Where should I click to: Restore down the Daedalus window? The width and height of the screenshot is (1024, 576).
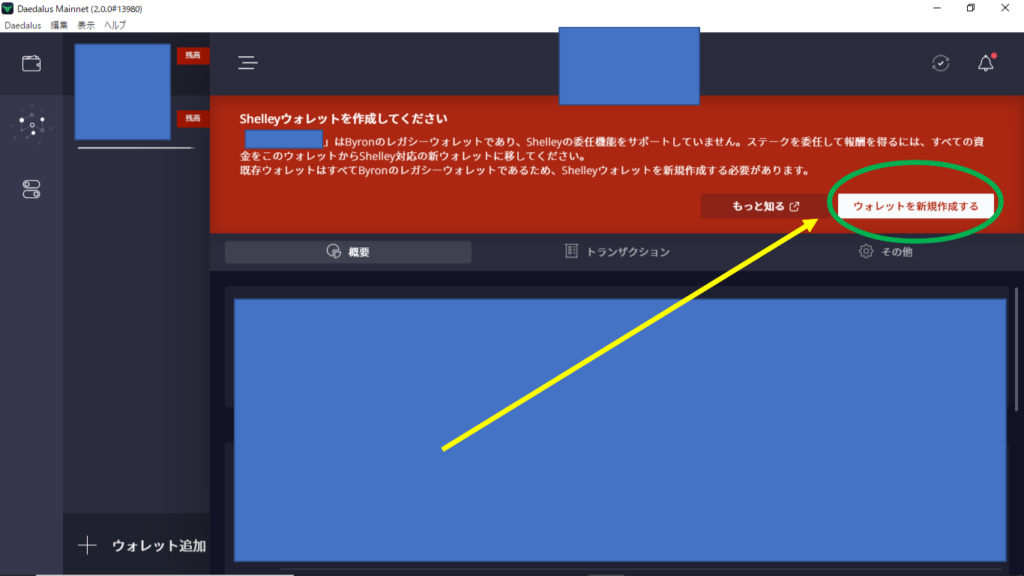(971, 8)
